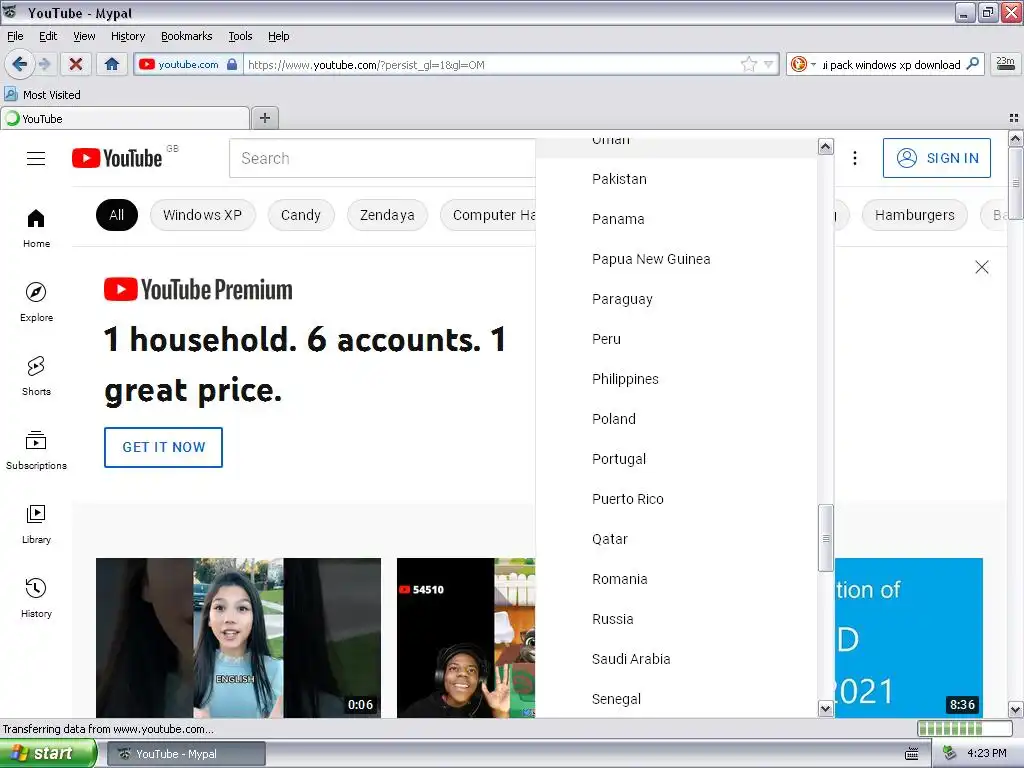
Task: Select the All filter chip
Action: point(117,215)
